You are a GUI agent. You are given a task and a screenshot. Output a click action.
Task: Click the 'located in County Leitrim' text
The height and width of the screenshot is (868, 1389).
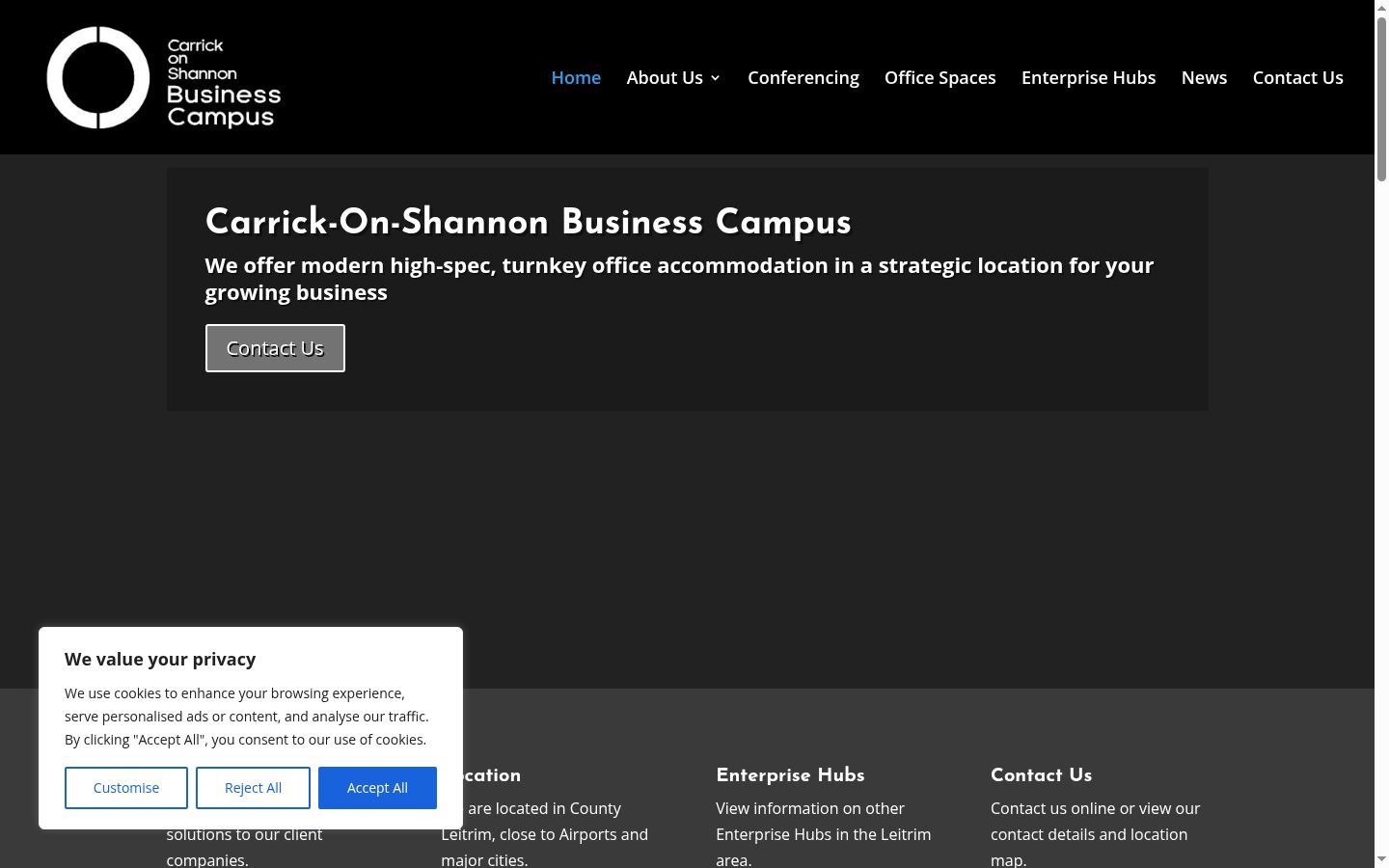(x=545, y=834)
